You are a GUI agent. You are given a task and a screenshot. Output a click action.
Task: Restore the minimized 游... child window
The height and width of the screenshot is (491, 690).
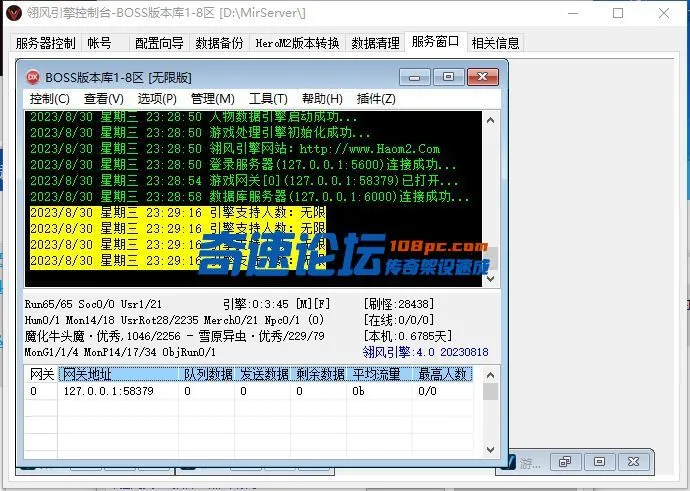[565, 462]
